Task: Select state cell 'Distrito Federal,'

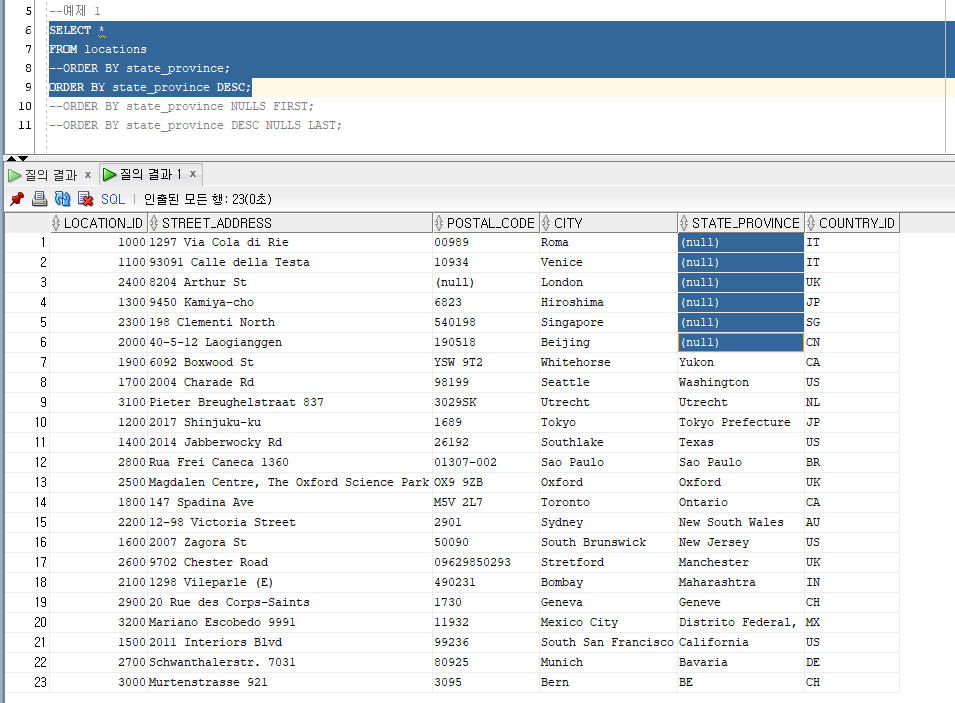Action: (x=741, y=623)
